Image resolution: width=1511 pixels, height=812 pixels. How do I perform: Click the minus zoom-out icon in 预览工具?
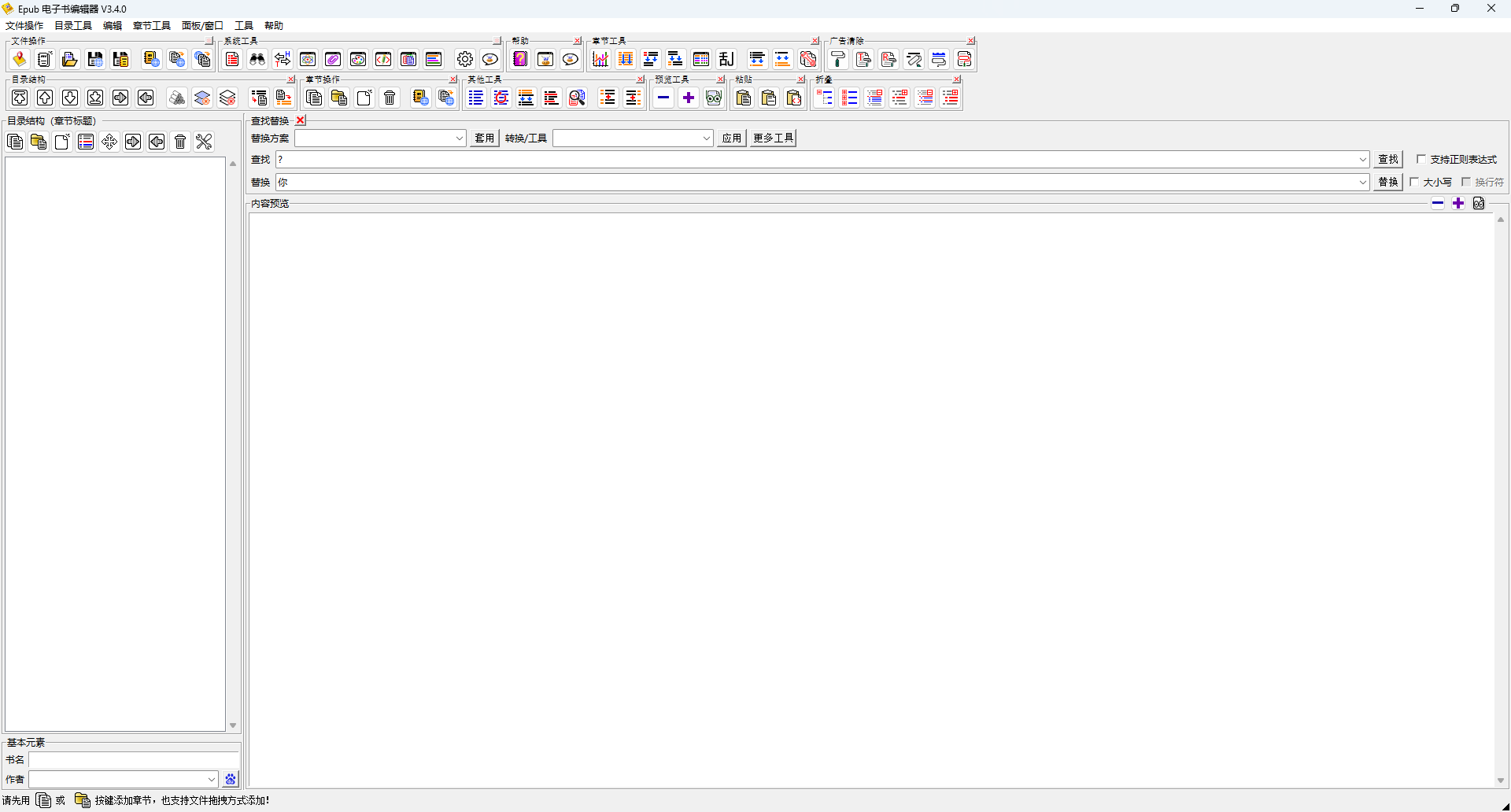pos(663,98)
